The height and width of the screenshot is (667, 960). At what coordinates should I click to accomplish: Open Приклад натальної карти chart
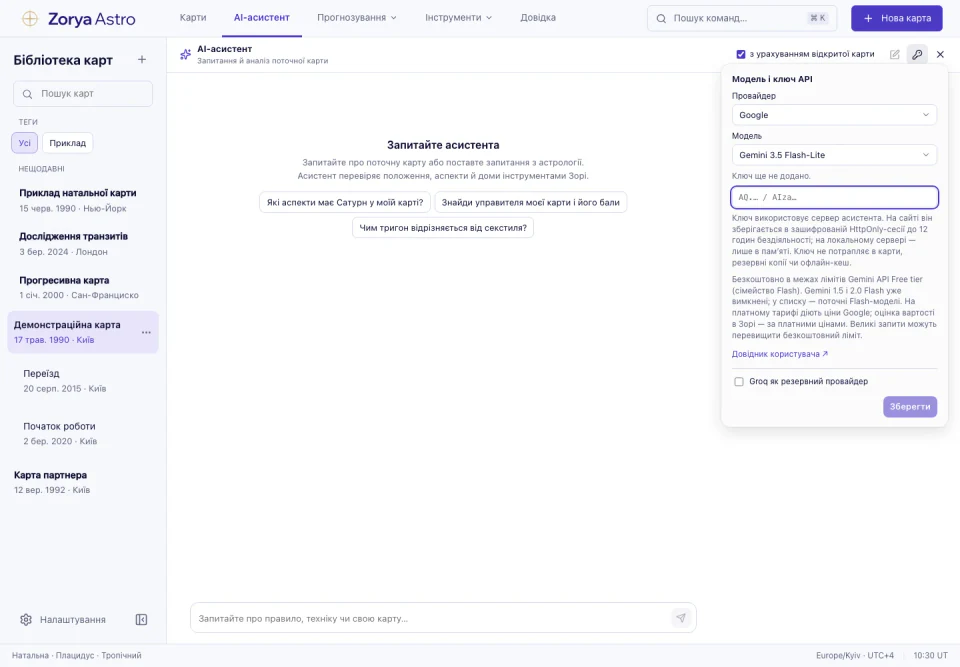83,200
